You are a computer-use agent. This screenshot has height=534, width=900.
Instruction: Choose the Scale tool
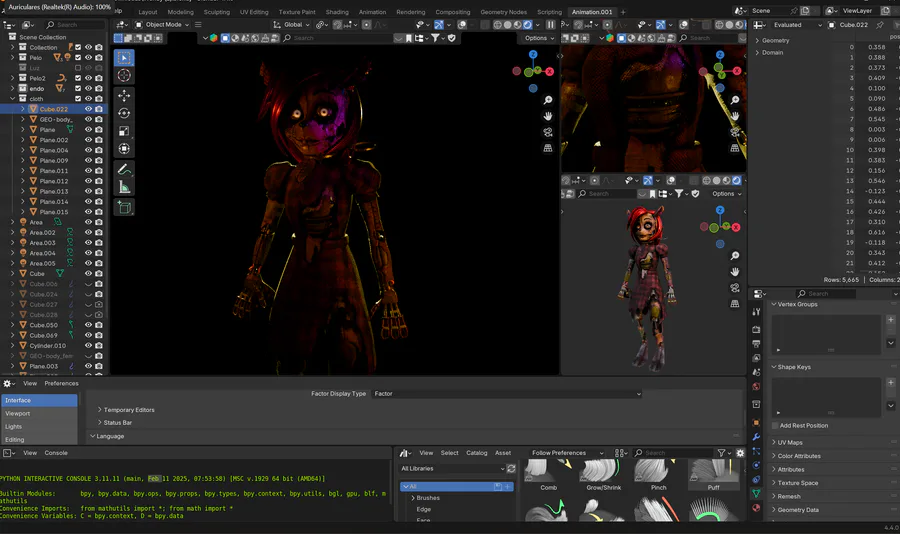(x=125, y=131)
